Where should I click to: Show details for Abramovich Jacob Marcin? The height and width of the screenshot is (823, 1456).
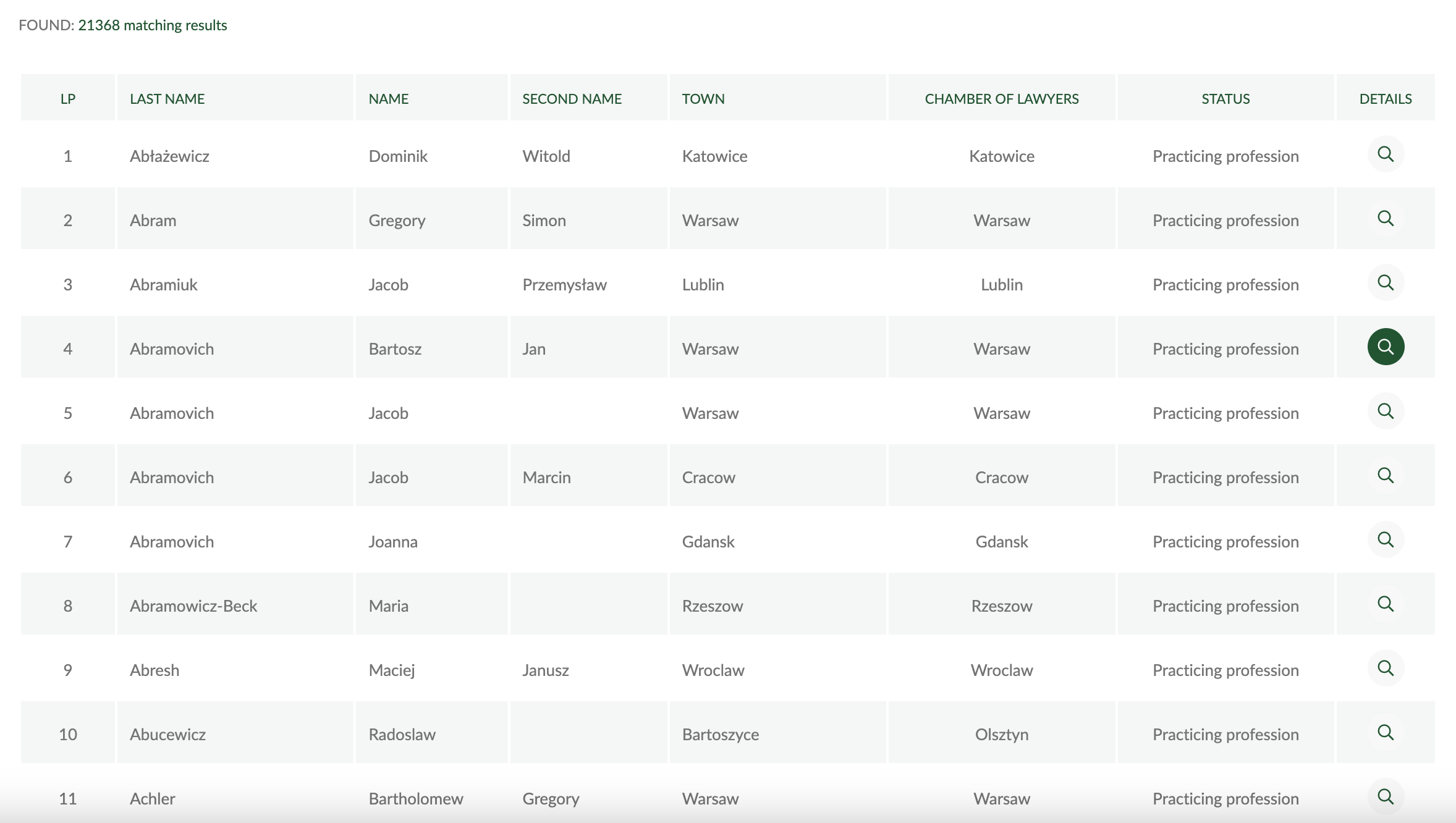[x=1386, y=475]
